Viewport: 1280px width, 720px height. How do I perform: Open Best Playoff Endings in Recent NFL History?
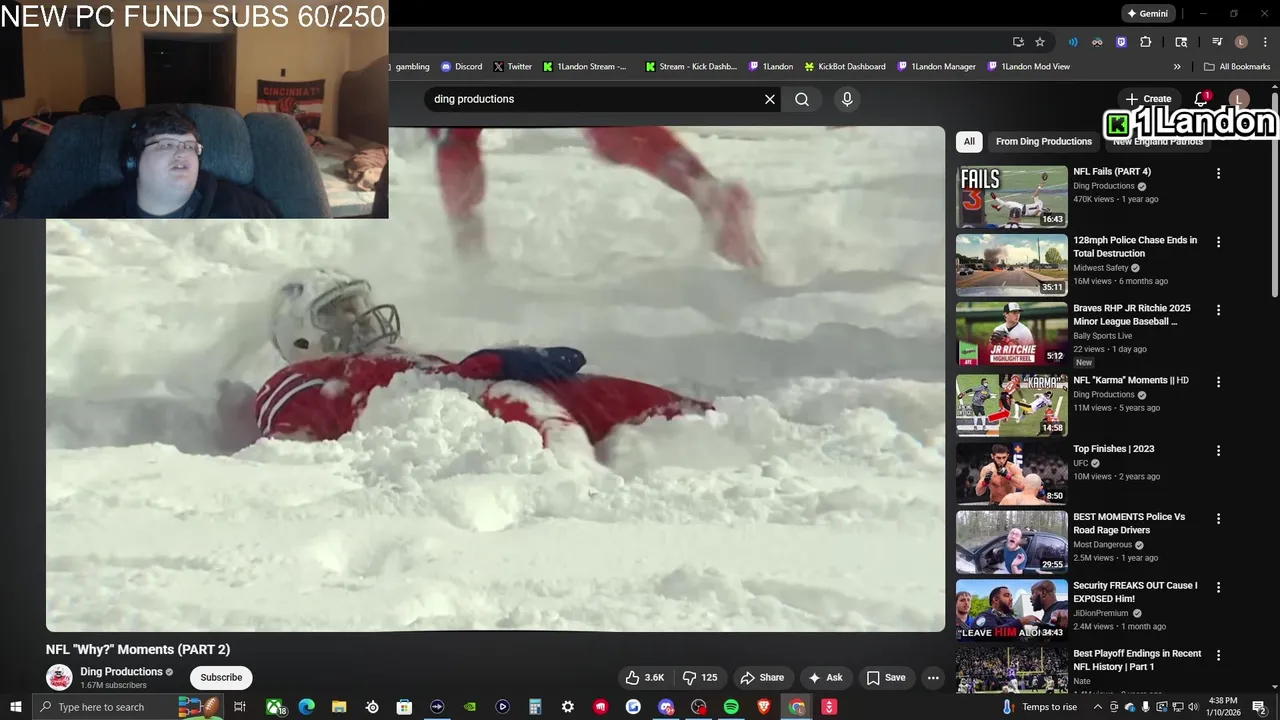coord(1137,660)
